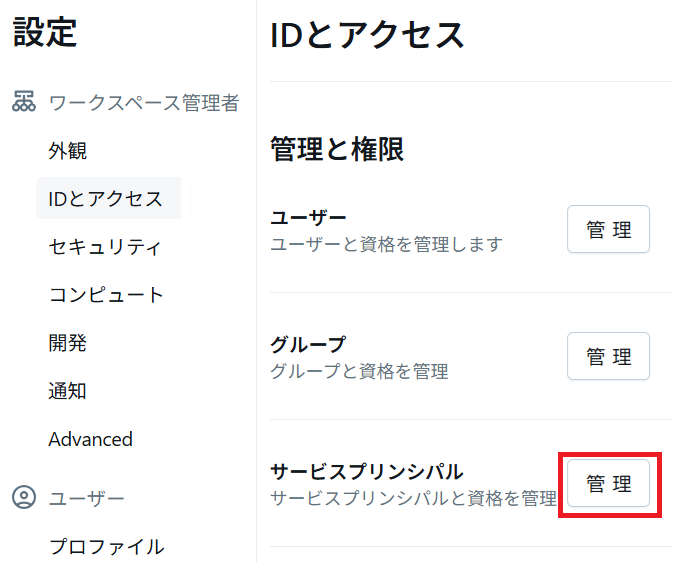
Task: Click description グループと資格を管理
Action: pos(359,371)
